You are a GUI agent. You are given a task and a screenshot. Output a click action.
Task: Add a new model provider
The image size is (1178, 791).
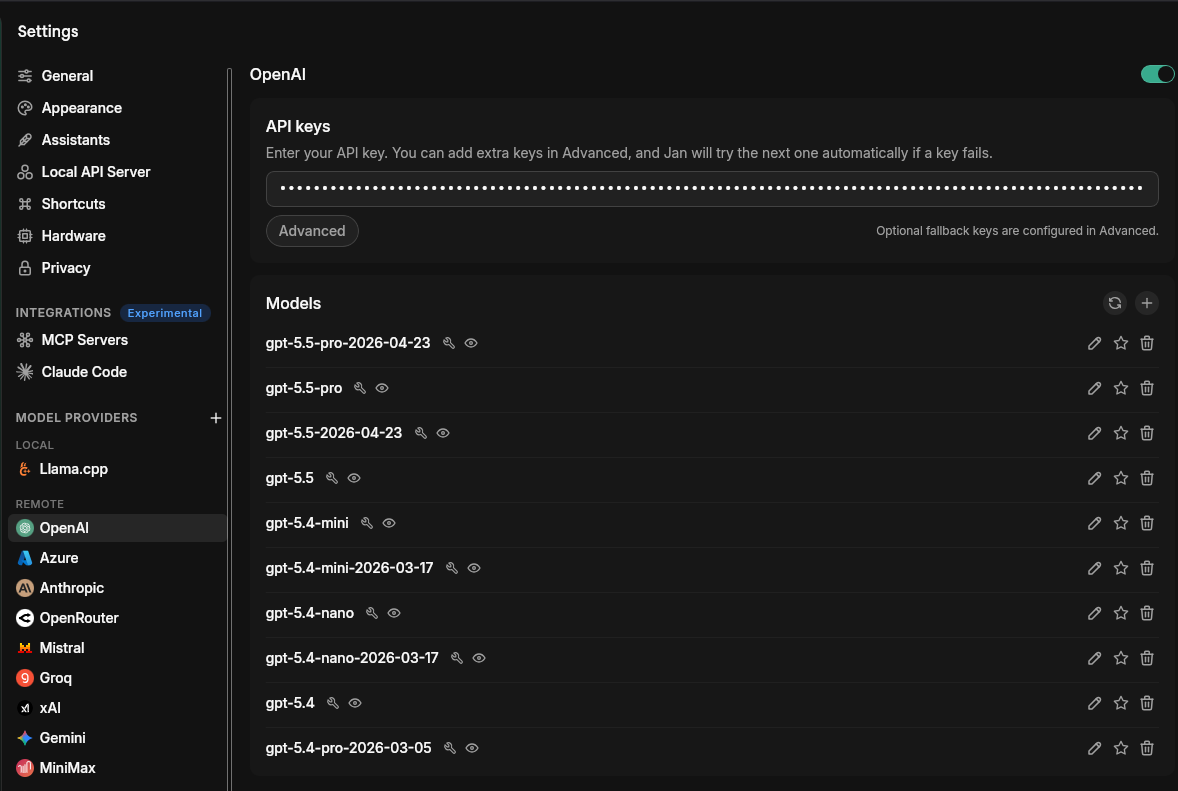tap(216, 418)
